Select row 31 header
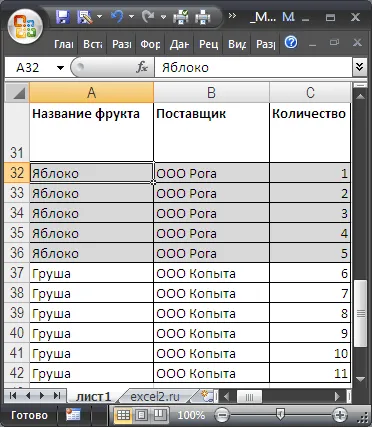 17,132
